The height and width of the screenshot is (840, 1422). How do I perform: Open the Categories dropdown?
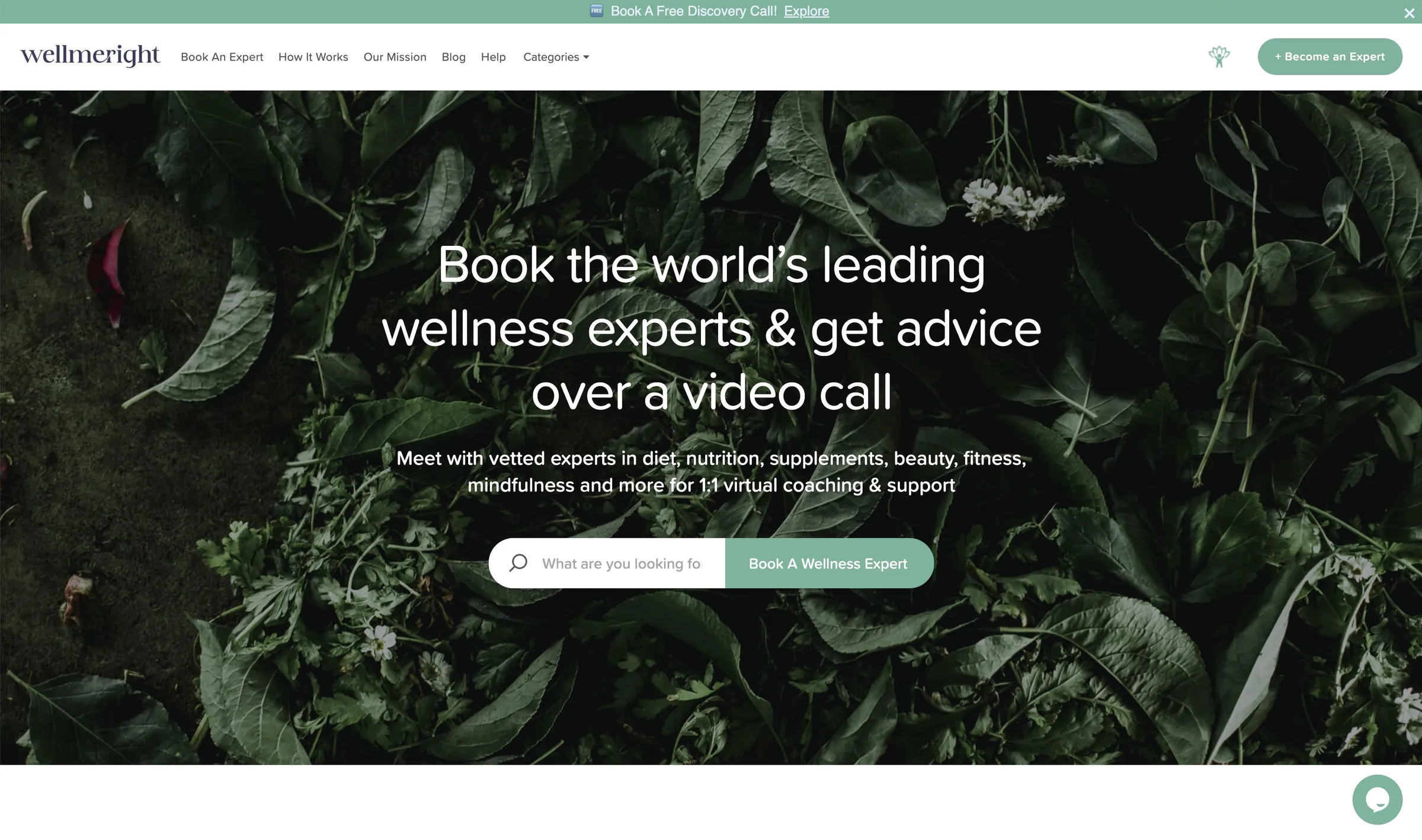[x=551, y=57]
